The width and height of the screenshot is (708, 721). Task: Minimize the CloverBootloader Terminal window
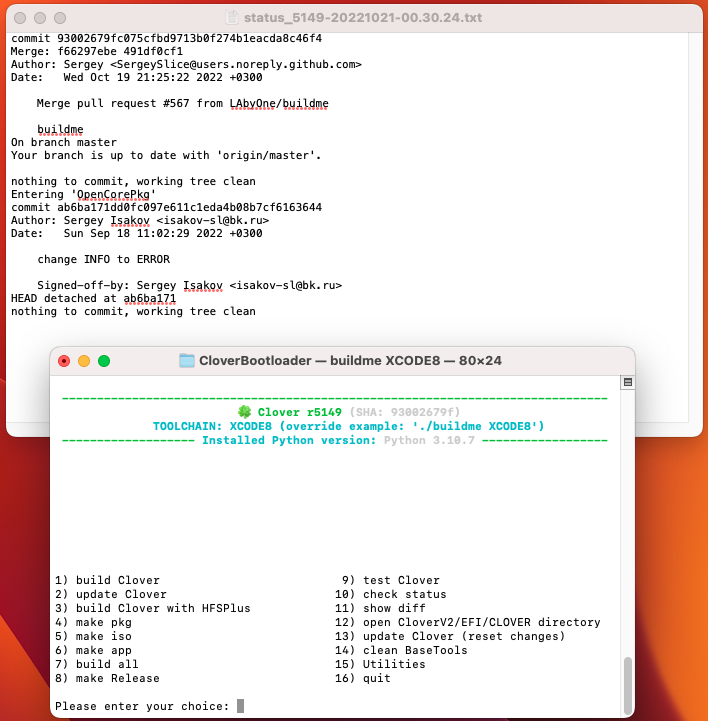84,361
